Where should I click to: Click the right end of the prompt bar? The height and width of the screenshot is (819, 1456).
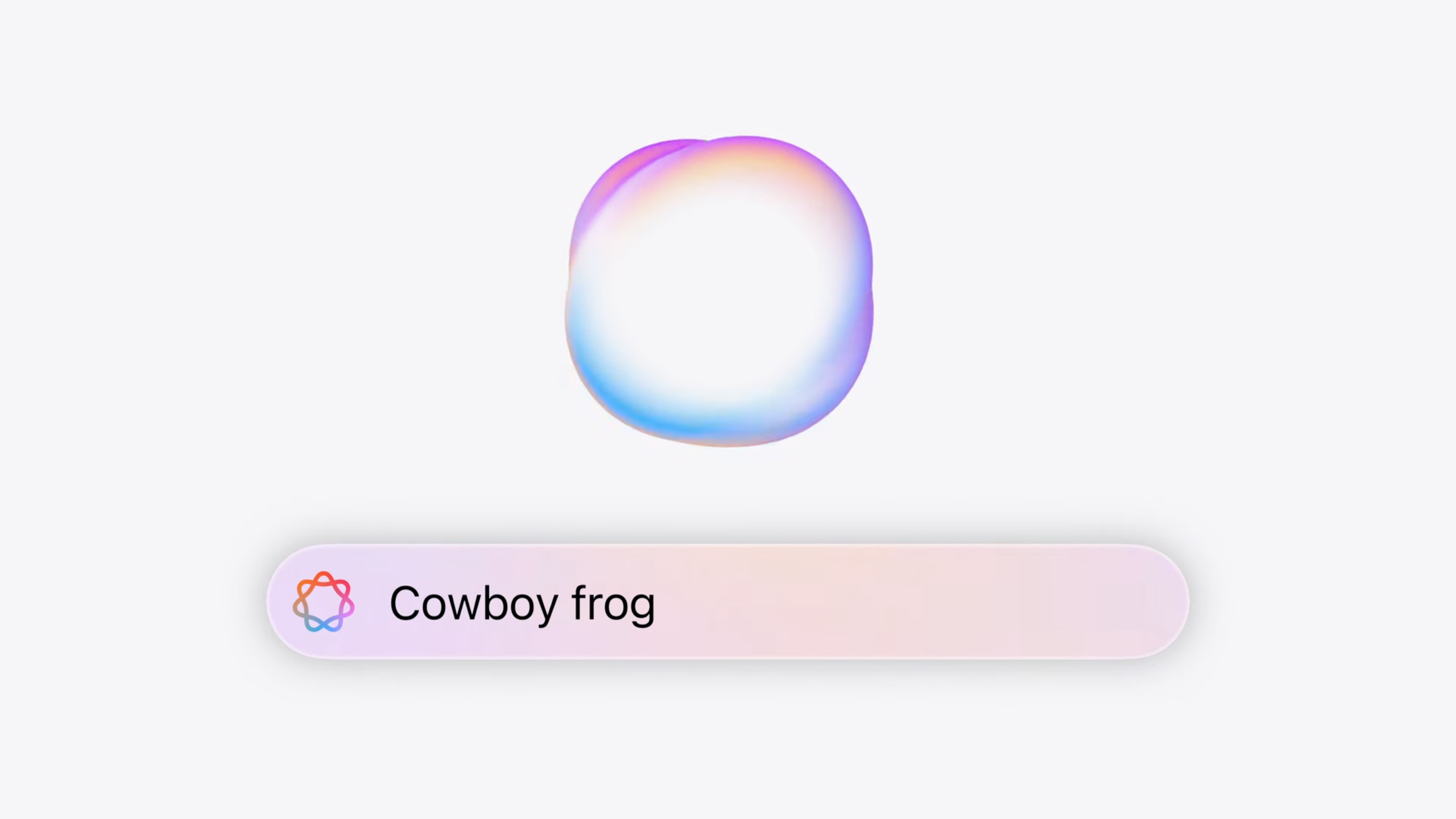pos(1160,602)
